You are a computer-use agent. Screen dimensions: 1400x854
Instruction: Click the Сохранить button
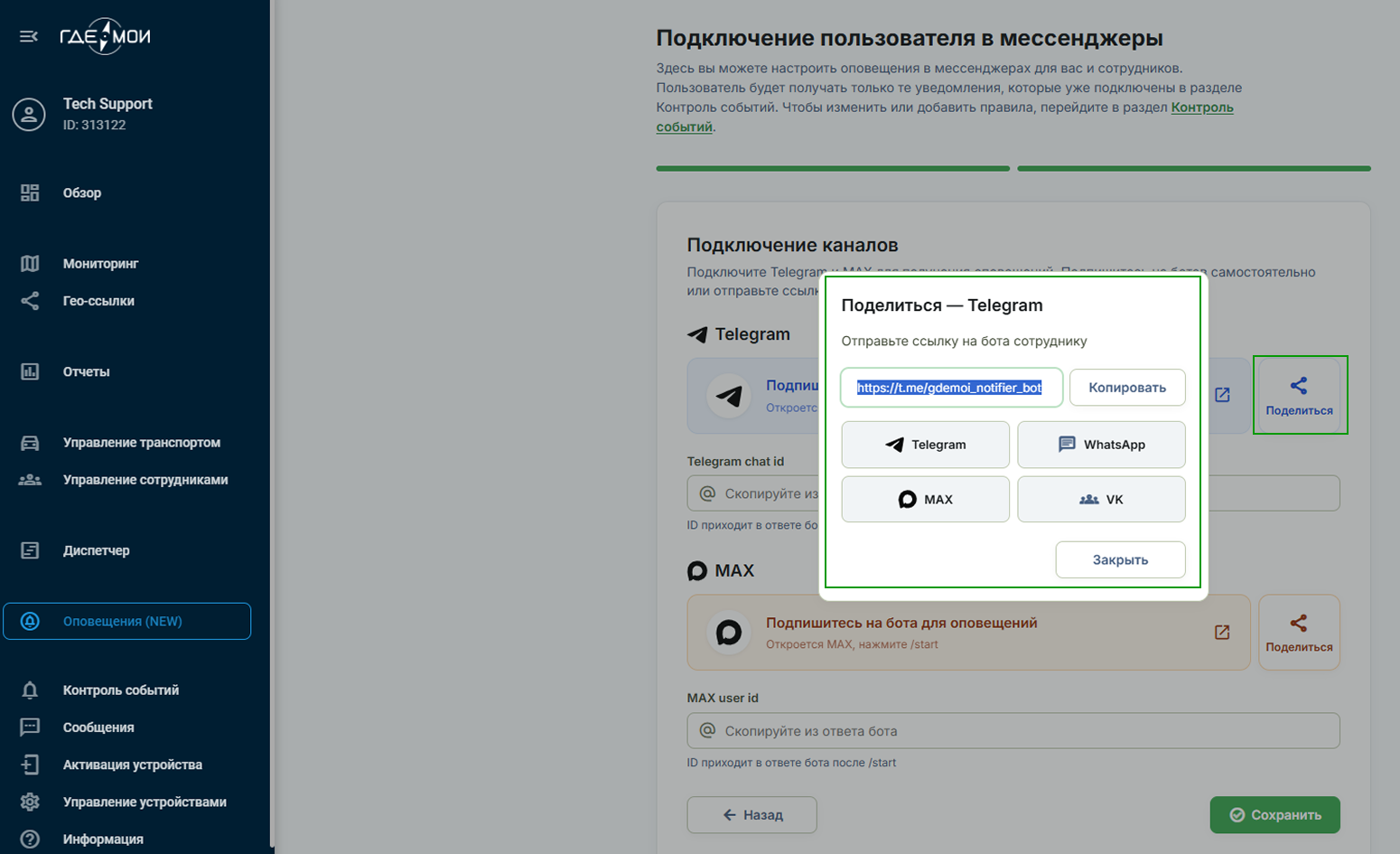point(1274,815)
